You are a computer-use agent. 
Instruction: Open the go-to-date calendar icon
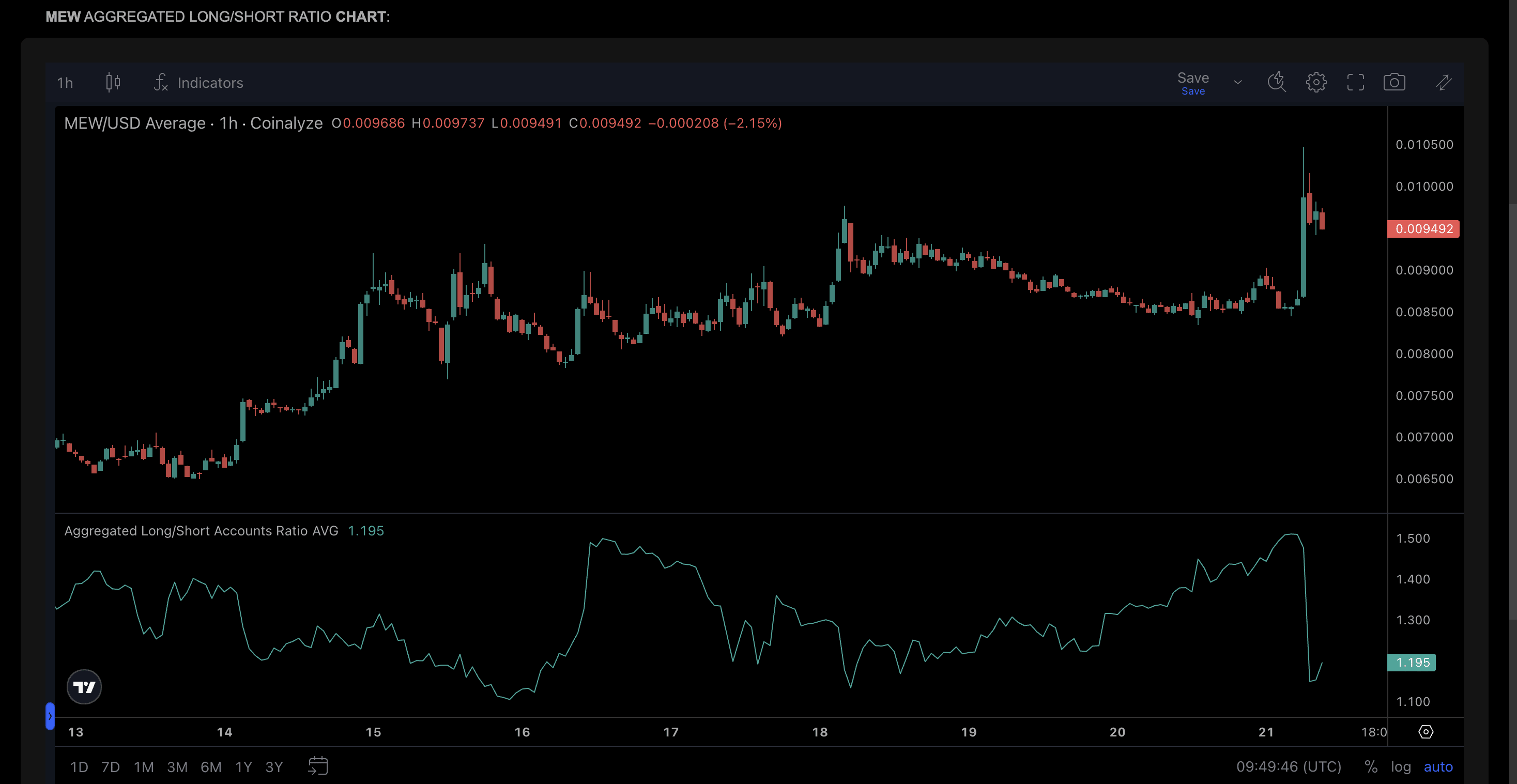pos(318,766)
